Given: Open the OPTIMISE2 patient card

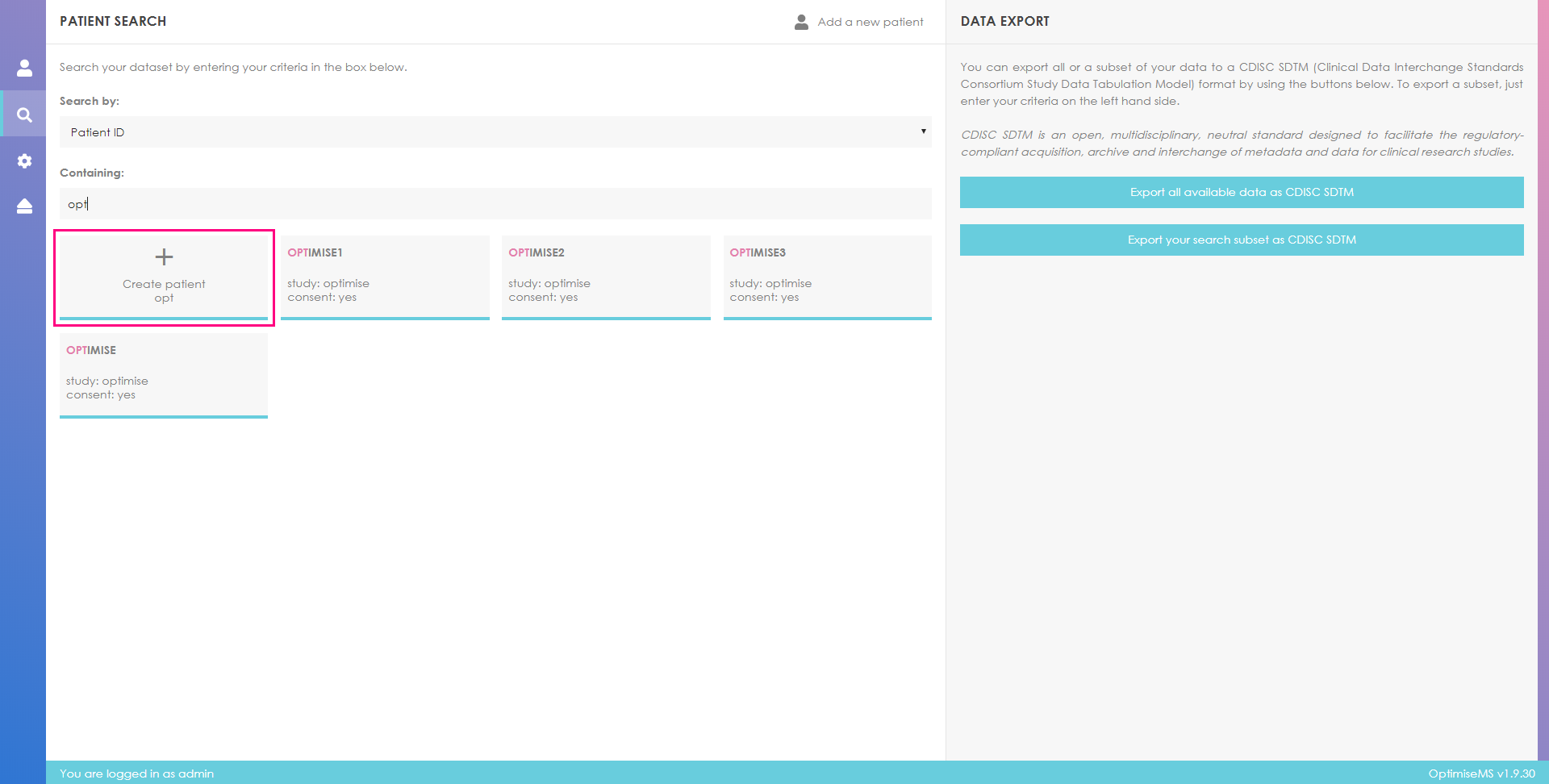Looking at the screenshot, I should [605, 276].
